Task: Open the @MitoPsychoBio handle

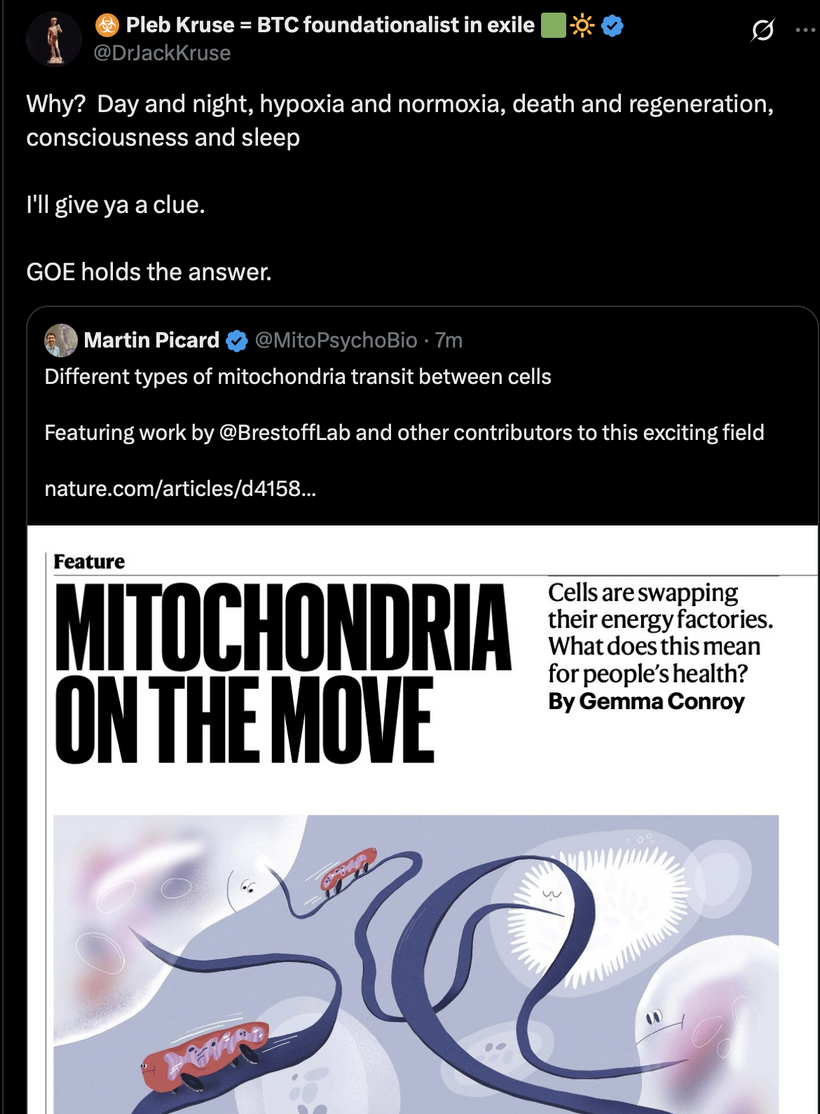Action: (335, 340)
